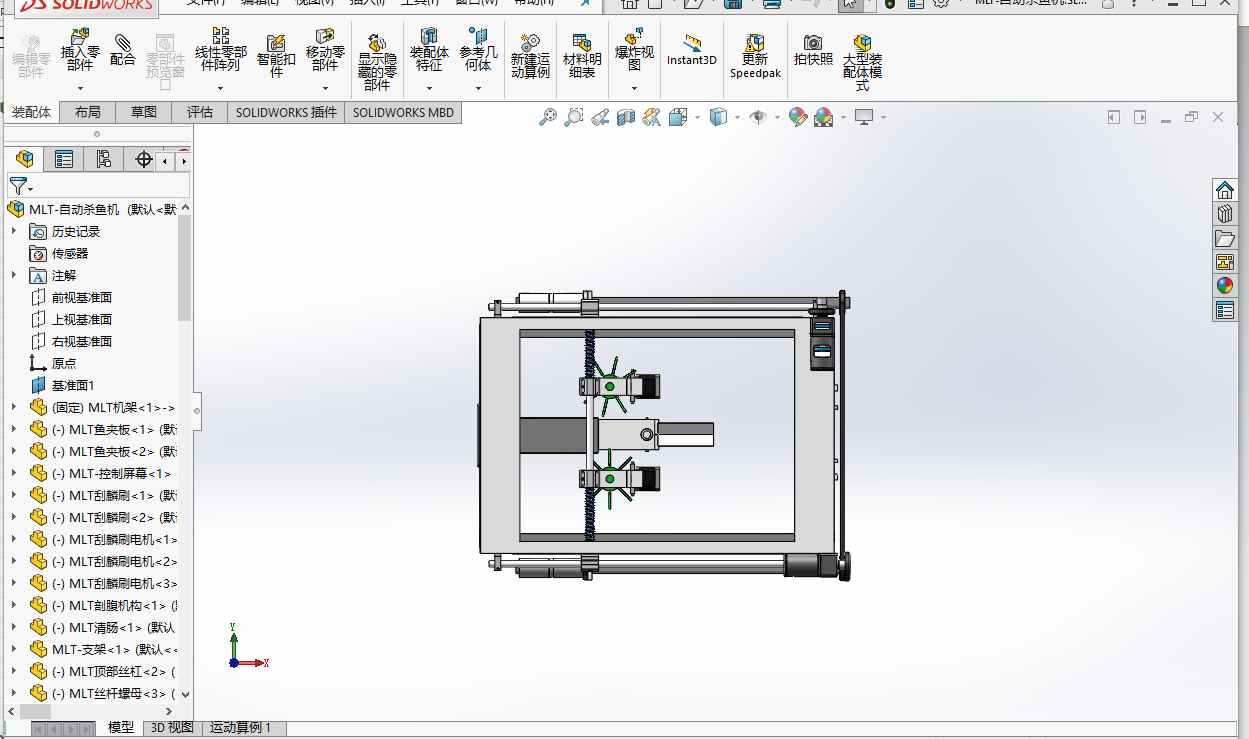Open the Smart Fasteners (智能扣件) tool
This screenshot has height=739, width=1249.
(276, 56)
